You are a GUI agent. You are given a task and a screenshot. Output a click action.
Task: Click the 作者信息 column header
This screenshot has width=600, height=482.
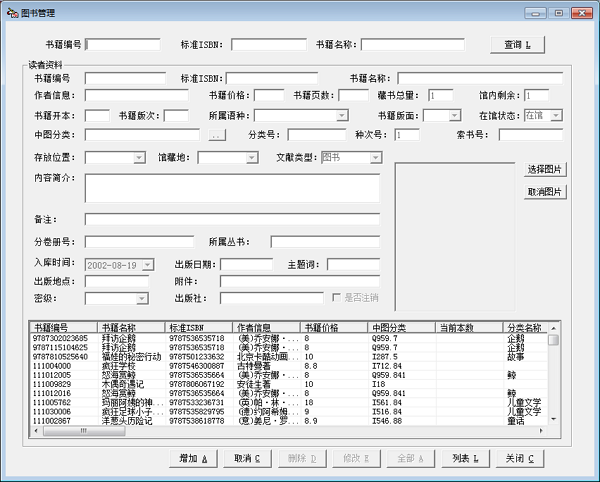coord(266,327)
